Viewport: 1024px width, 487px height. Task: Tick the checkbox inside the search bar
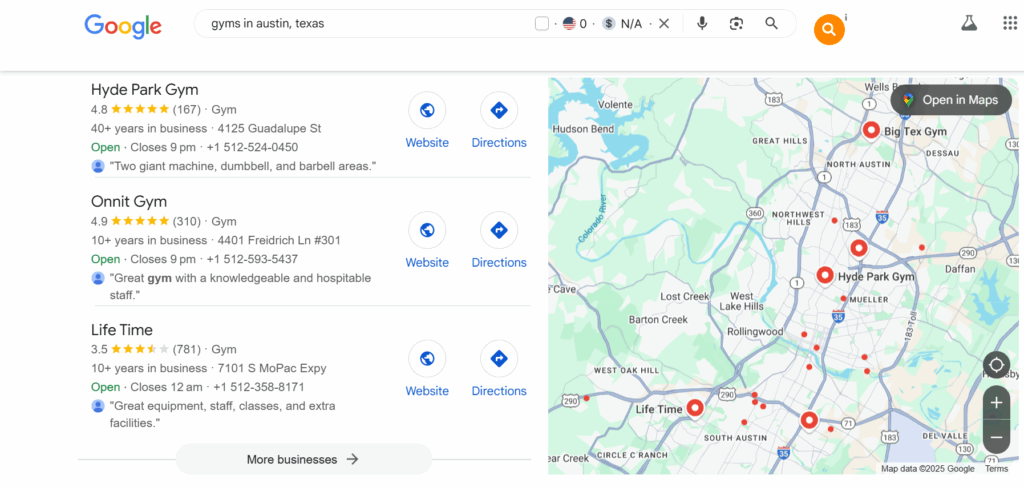click(541, 24)
